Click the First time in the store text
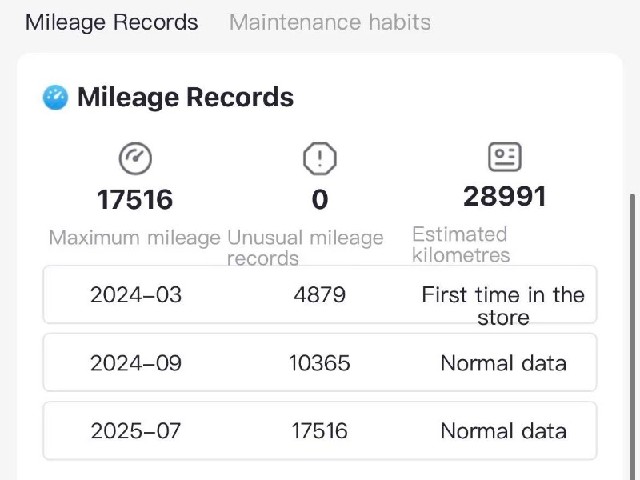 503,306
